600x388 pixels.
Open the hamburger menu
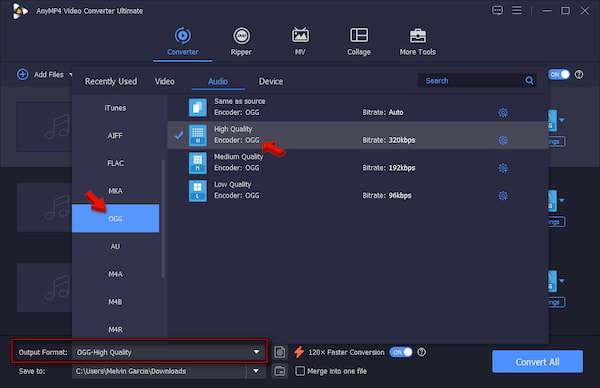517,10
